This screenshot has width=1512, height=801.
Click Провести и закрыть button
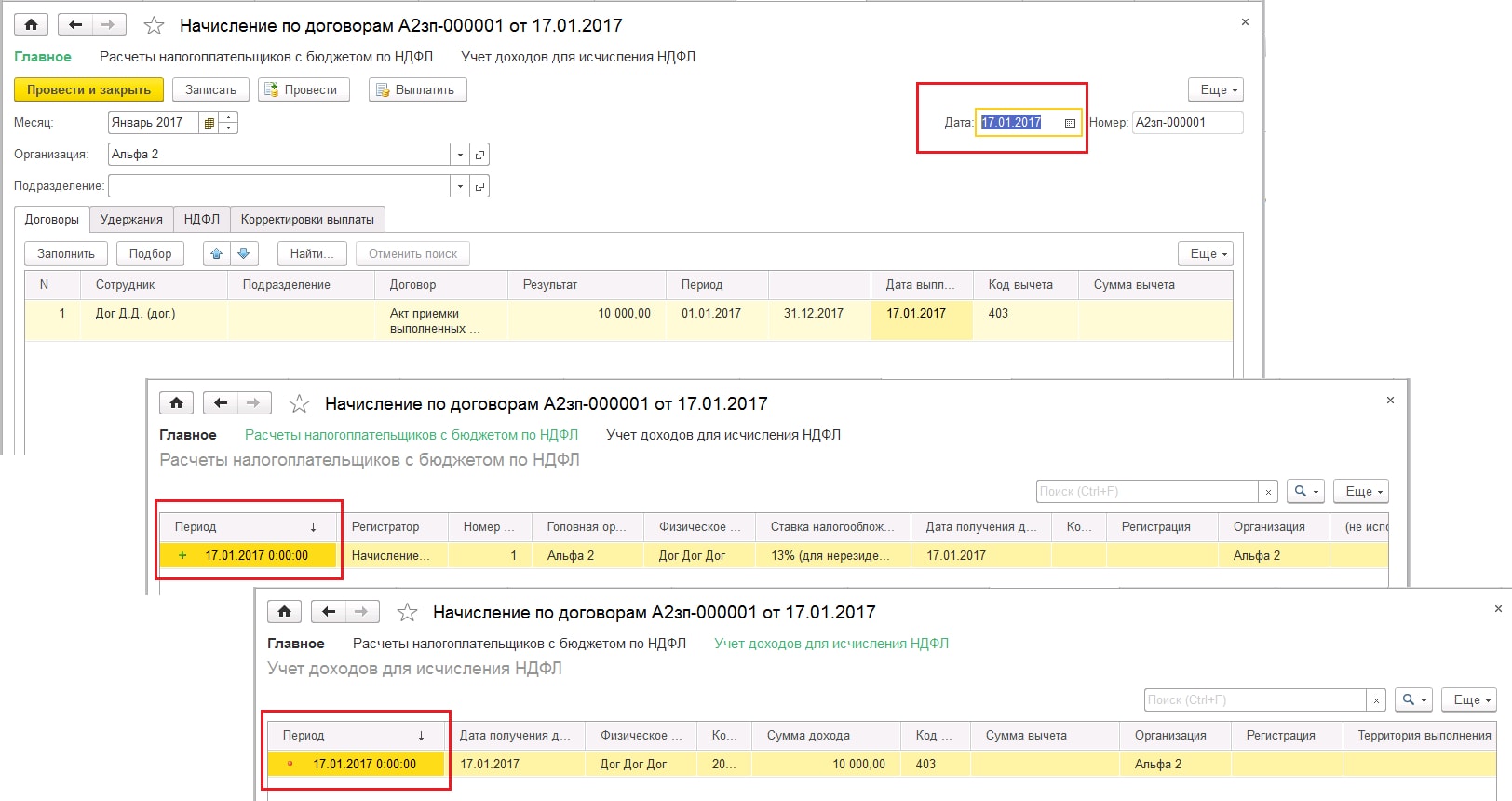88,90
